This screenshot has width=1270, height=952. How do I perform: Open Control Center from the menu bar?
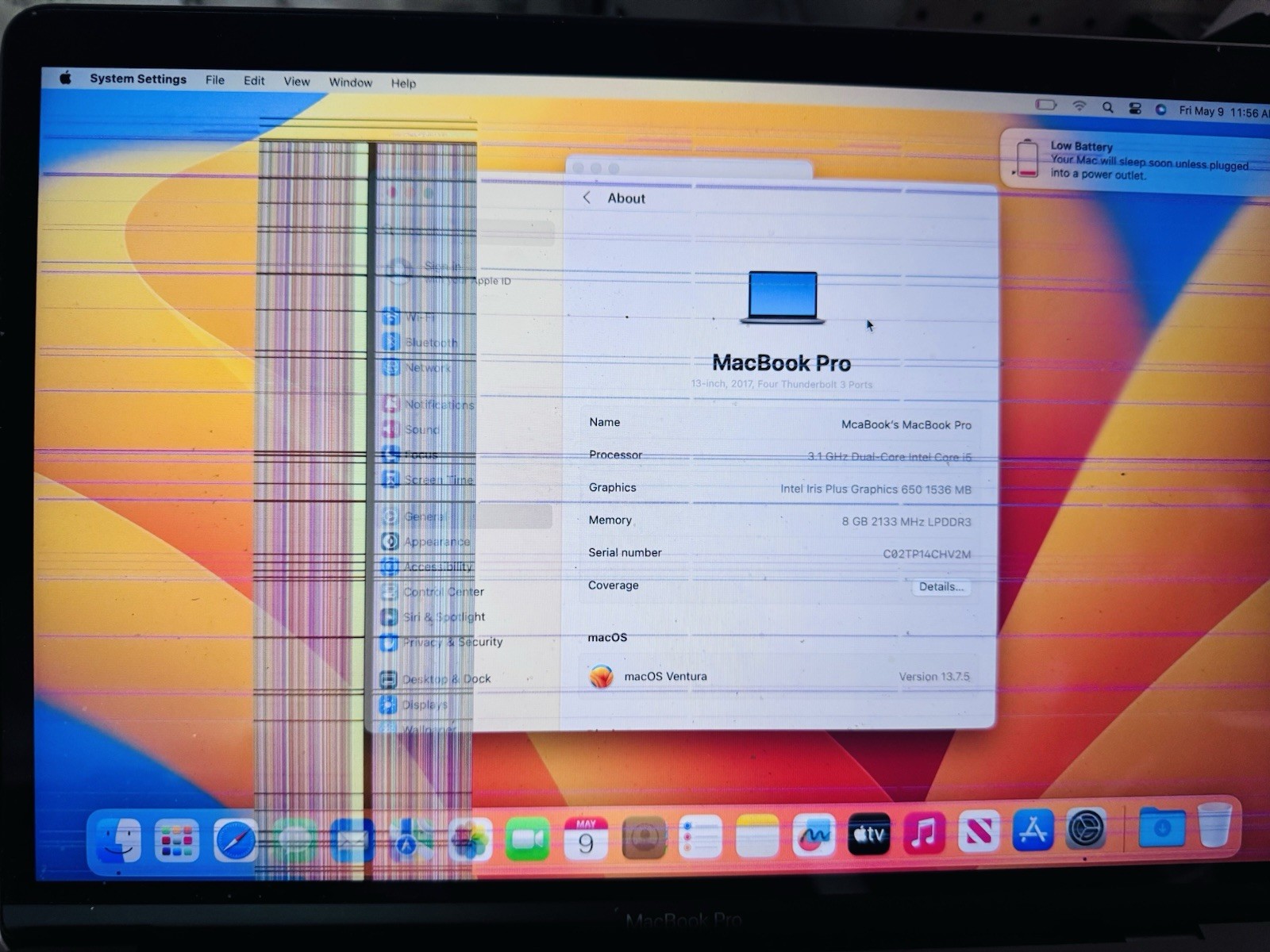tap(1135, 109)
